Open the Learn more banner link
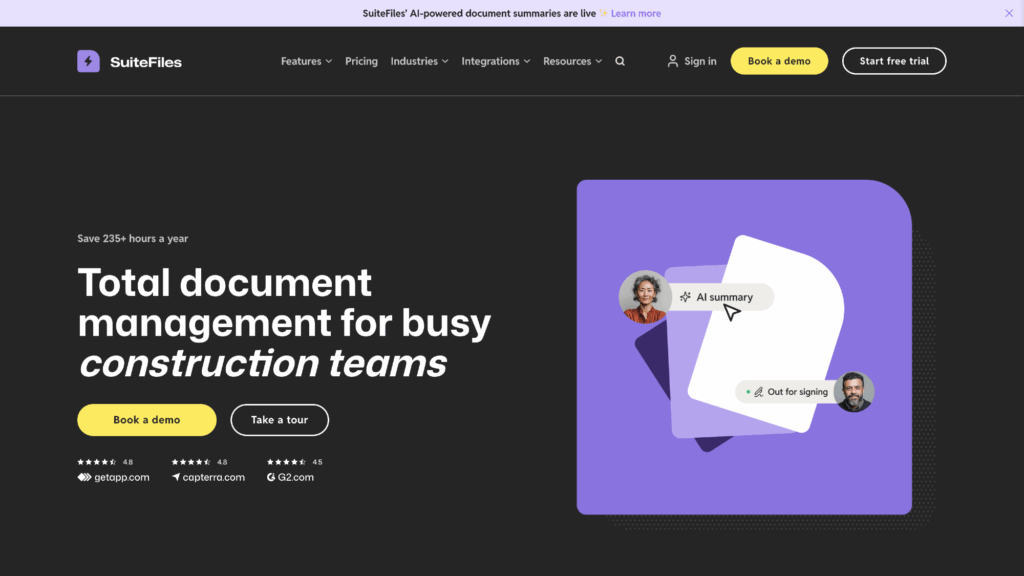The height and width of the screenshot is (576, 1024). (635, 13)
